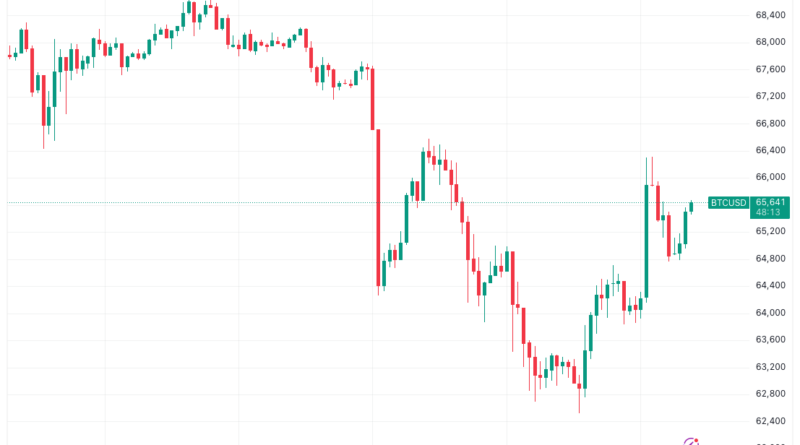Click the 48:13 candle countdown timer

(768, 213)
